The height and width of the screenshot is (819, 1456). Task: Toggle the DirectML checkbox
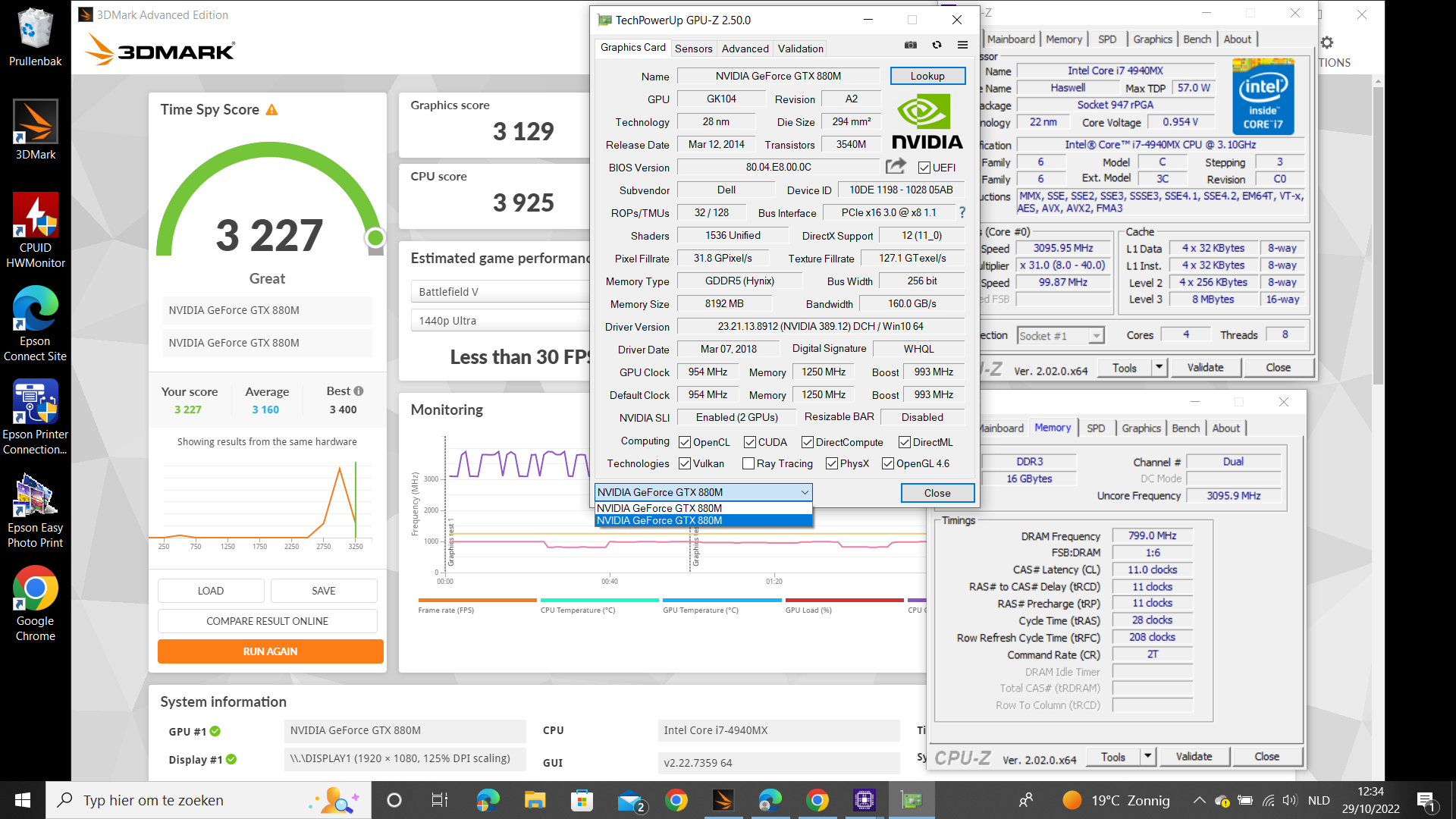click(905, 442)
